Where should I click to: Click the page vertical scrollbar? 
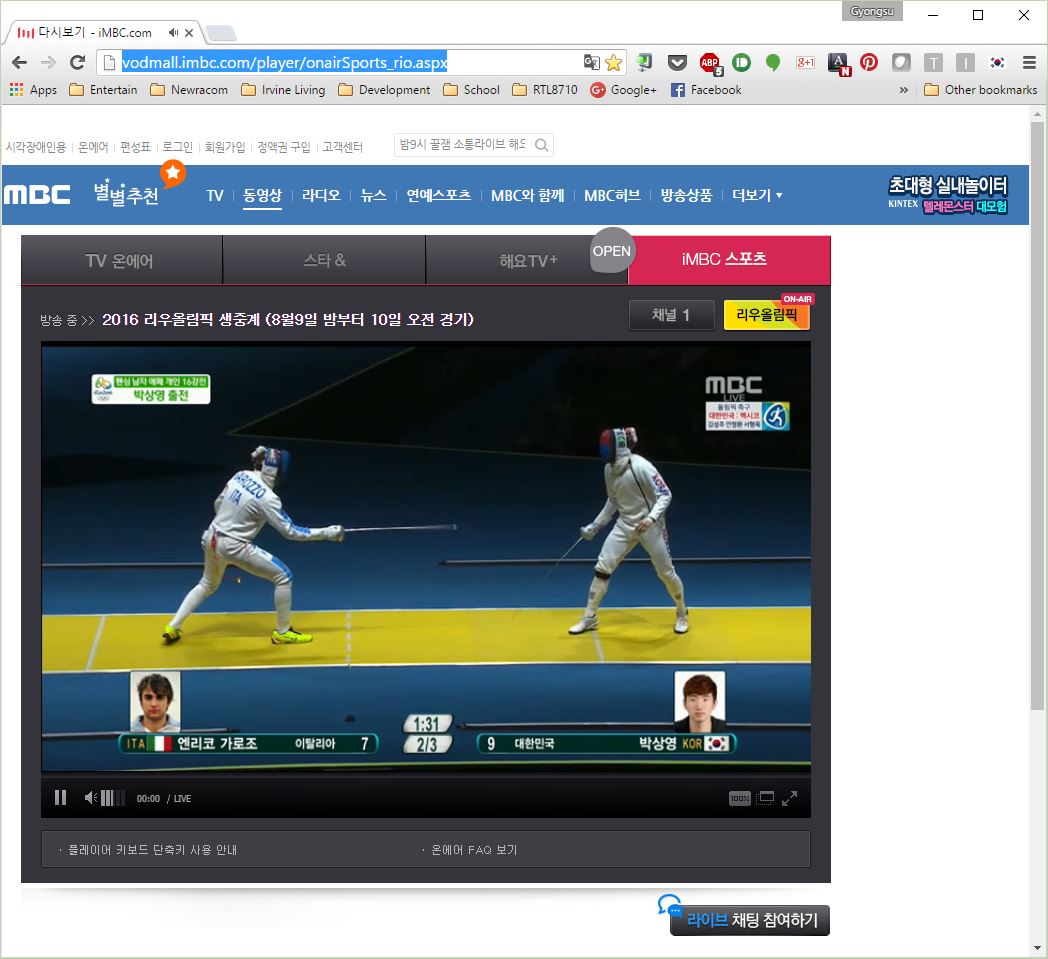point(1037,414)
